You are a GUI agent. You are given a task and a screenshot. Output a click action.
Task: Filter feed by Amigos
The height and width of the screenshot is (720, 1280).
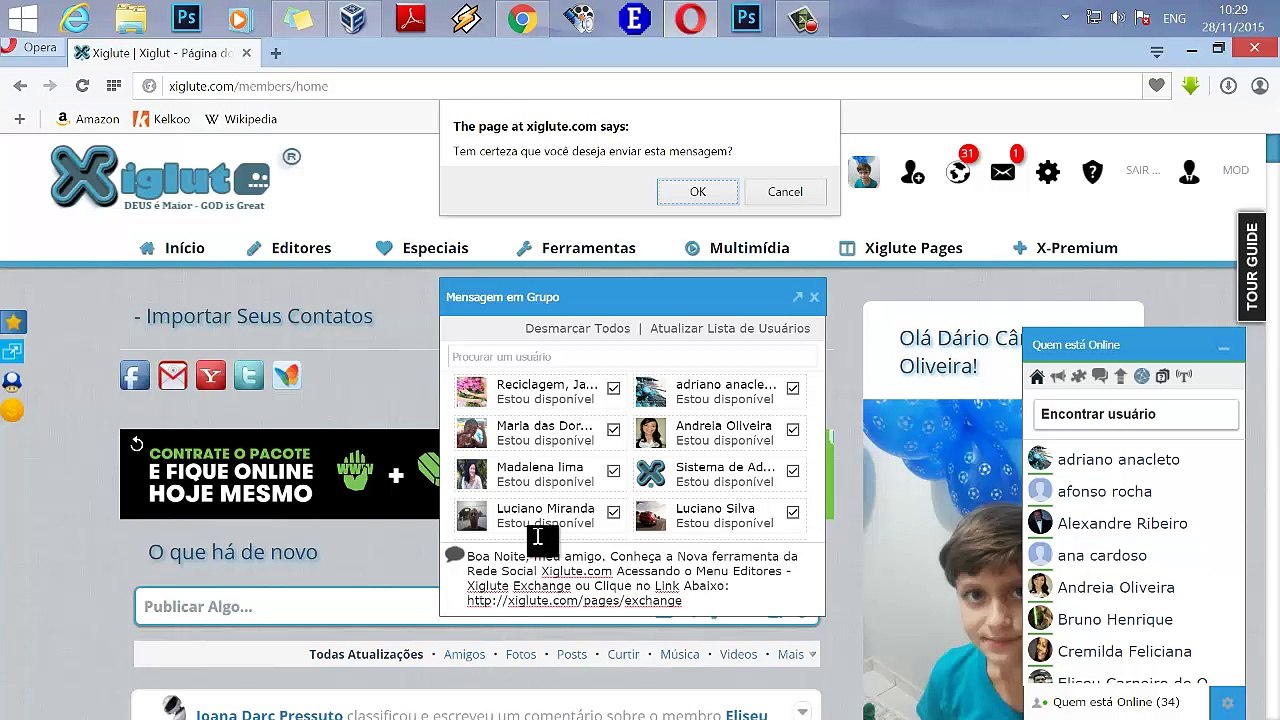pyautogui.click(x=464, y=654)
